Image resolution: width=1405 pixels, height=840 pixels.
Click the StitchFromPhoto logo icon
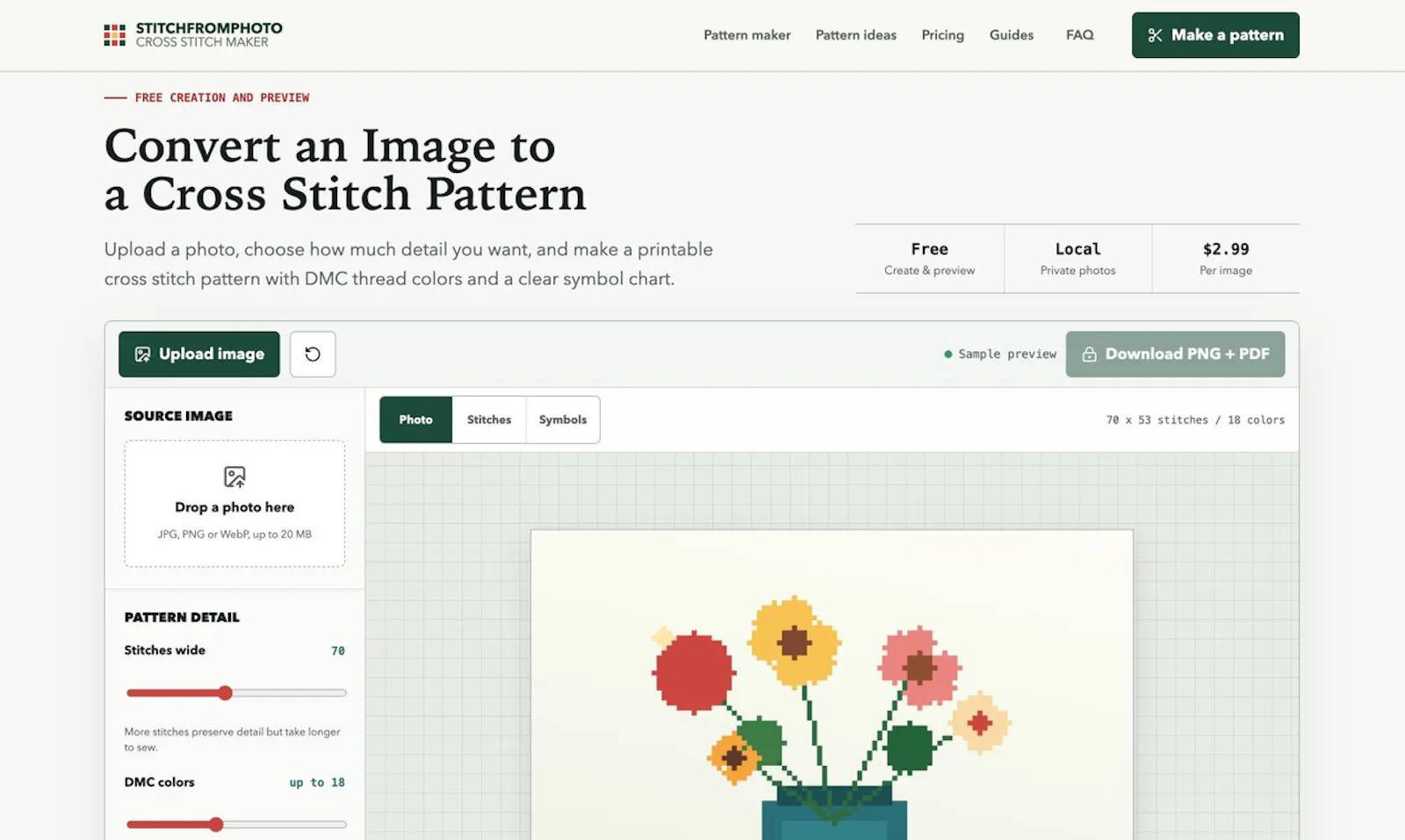tap(114, 35)
